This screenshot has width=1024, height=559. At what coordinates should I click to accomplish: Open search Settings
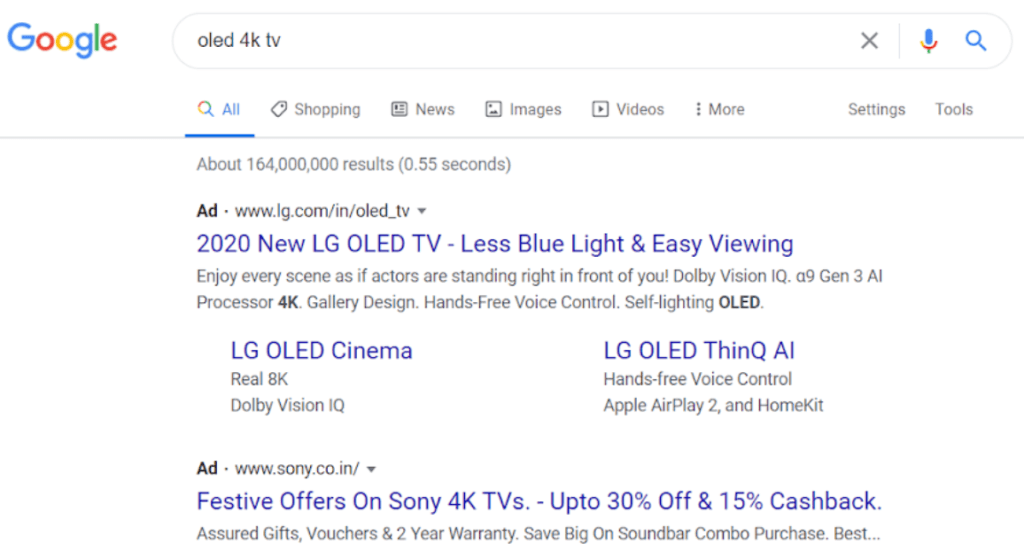click(876, 109)
